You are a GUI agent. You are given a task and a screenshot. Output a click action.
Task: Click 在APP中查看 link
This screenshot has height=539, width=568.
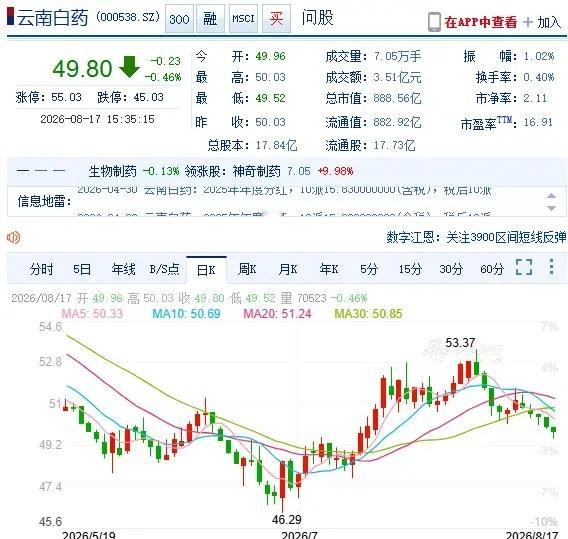click(x=481, y=22)
